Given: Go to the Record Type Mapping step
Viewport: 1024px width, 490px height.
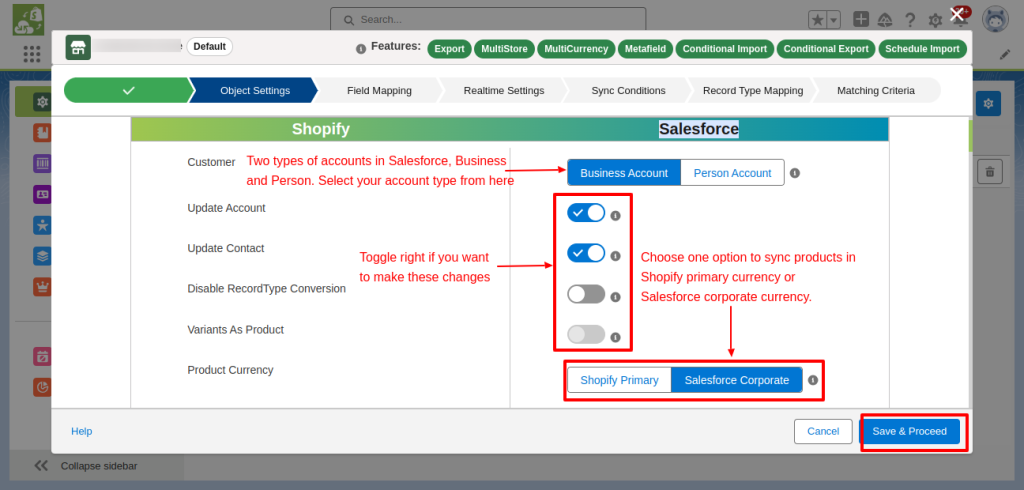Looking at the screenshot, I should [753, 91].
